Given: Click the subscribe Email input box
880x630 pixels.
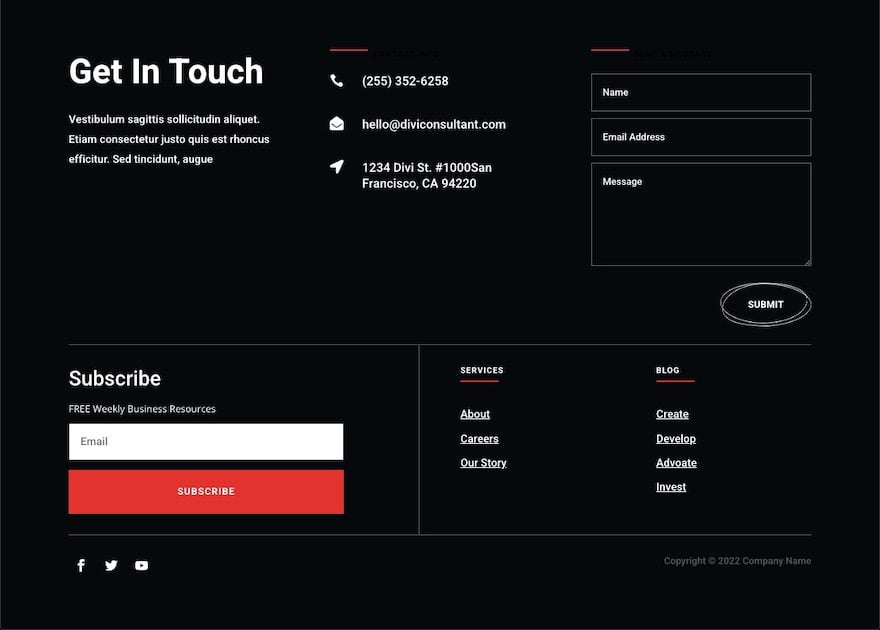Looking at the screenshot, I should (206, 442).
